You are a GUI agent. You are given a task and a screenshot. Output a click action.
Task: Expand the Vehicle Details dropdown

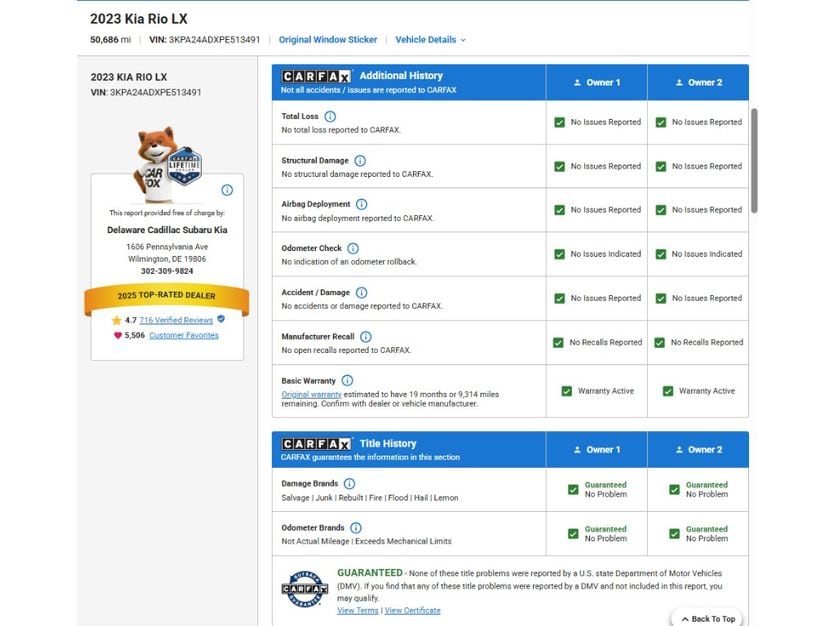point(430,39)
